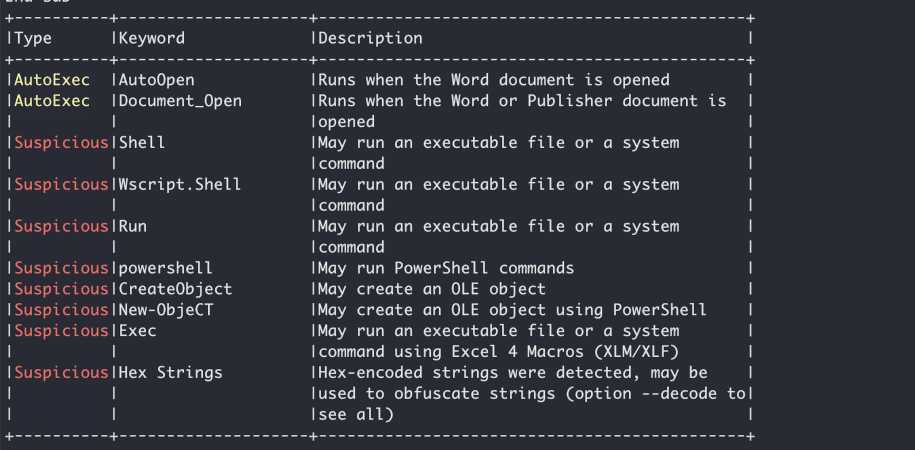
Task: Click the Type column header
Action: [33, 39]
